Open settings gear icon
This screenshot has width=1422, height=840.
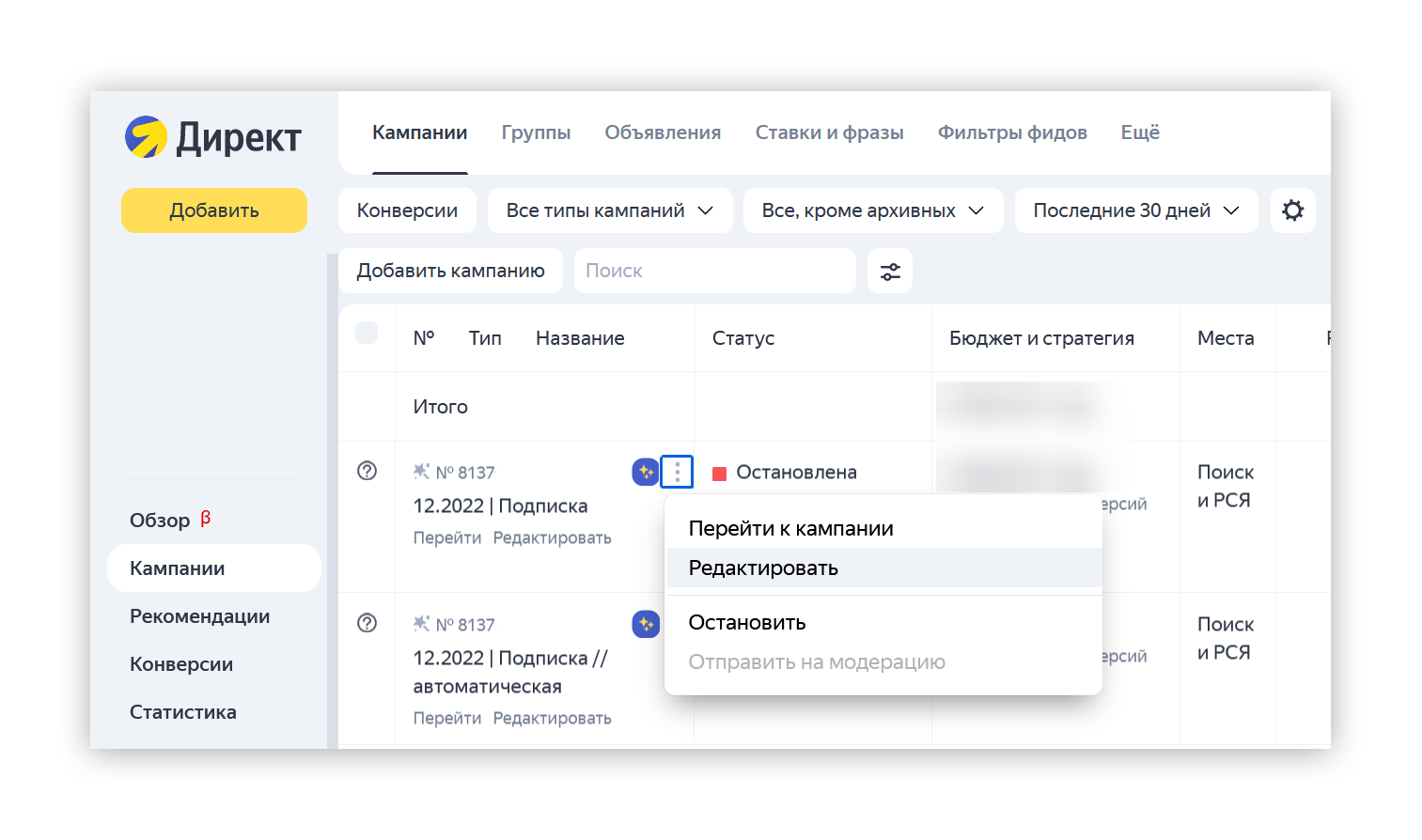[1293, 210]
